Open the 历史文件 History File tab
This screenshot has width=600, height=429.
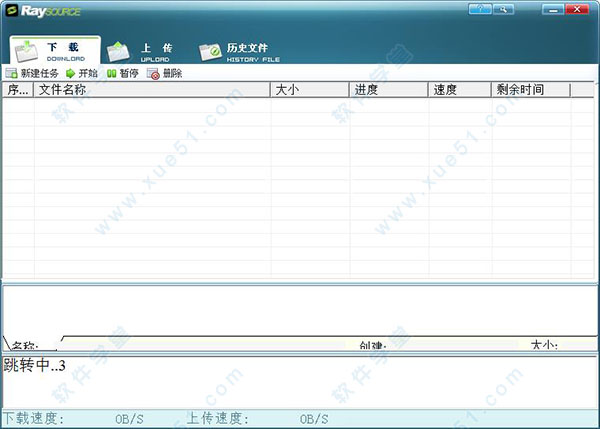[x=240, y=52]
